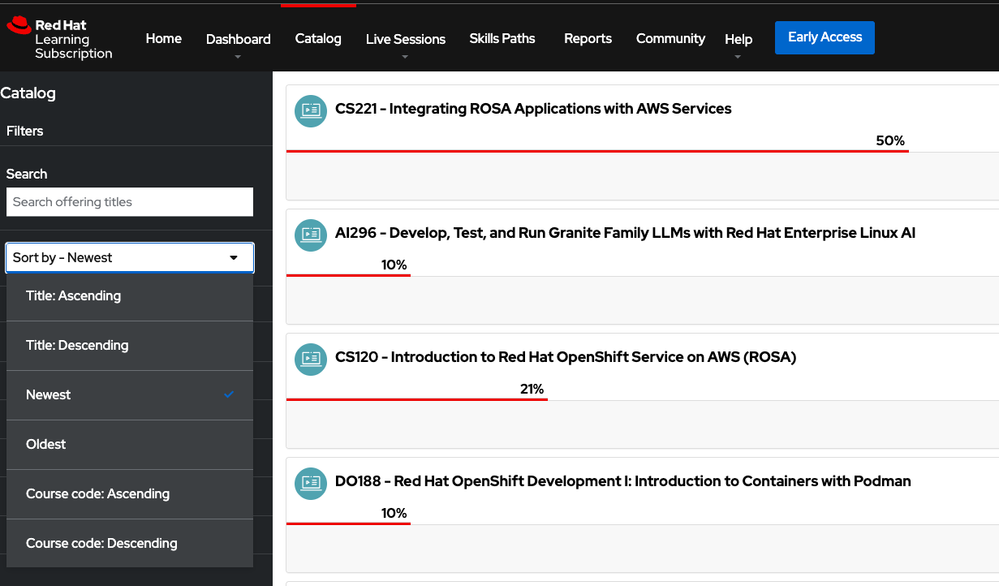Collapse the Sort by - Newest dropdown
Image resolution: width=999 pixels, height=586 pixels.
point(130,258)
